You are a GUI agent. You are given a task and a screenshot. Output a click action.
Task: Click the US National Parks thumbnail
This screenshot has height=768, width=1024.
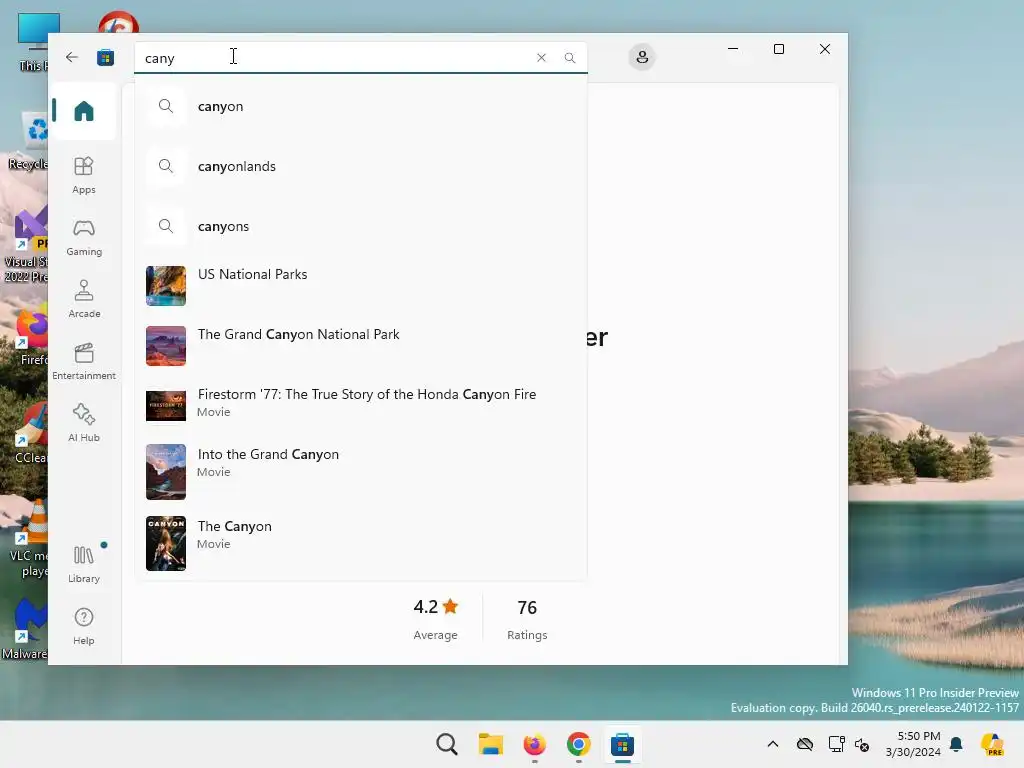(x=166, y=286)
